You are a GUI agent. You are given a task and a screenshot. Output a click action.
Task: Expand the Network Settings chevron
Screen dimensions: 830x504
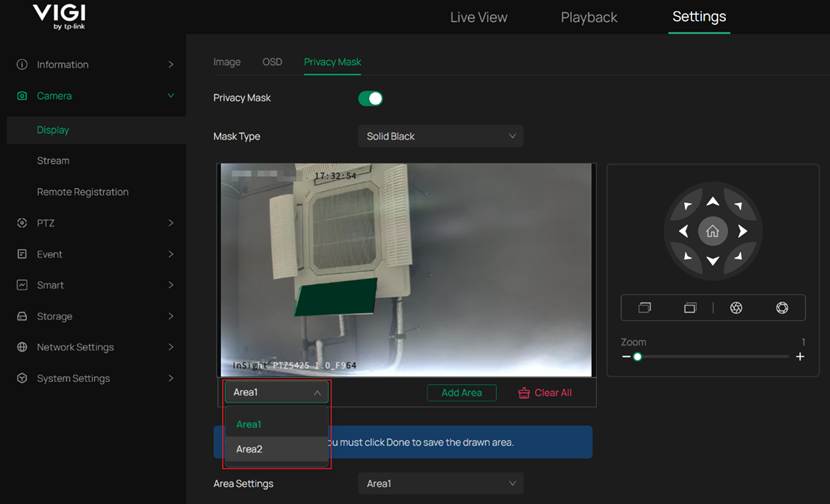(x=171, y=347)
